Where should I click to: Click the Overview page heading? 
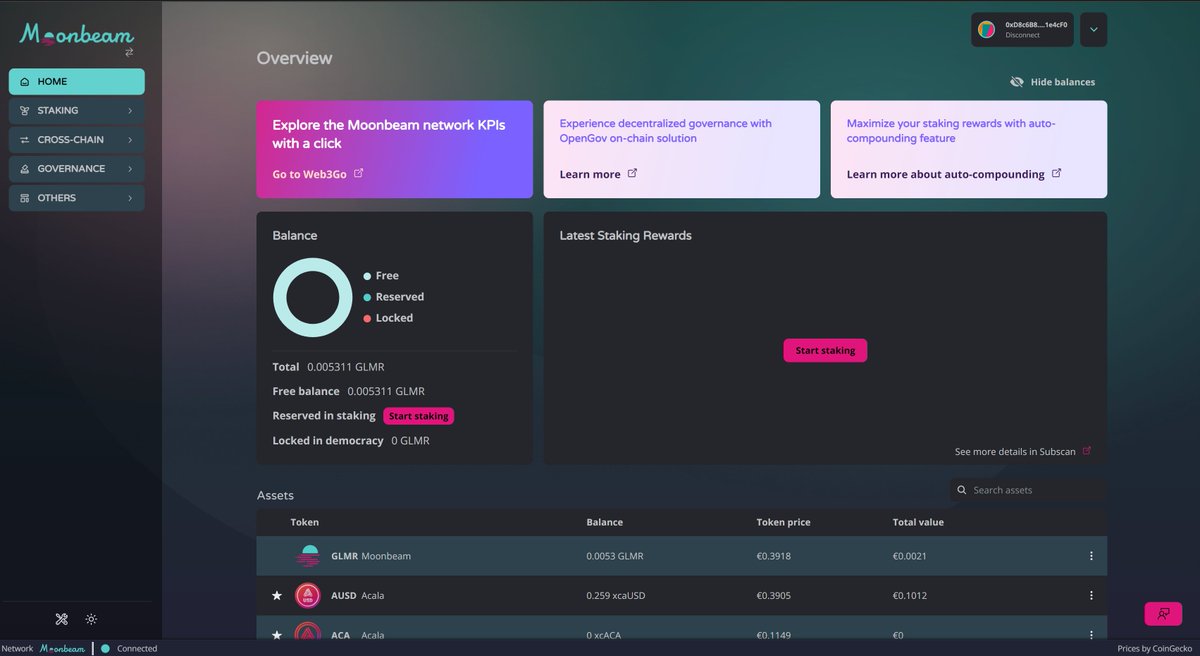click(294, 58)
